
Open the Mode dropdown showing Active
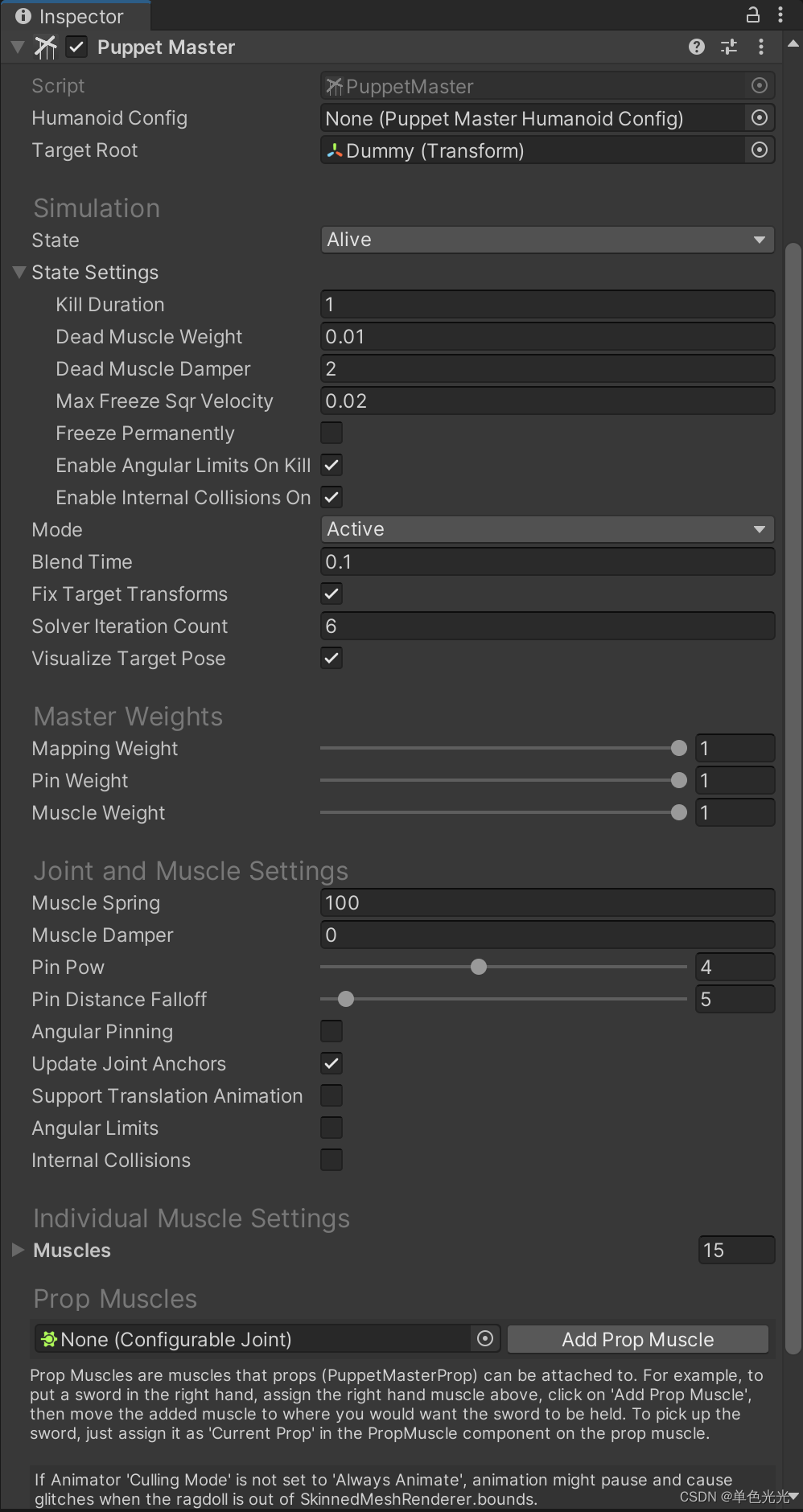[x=547, y=529]
